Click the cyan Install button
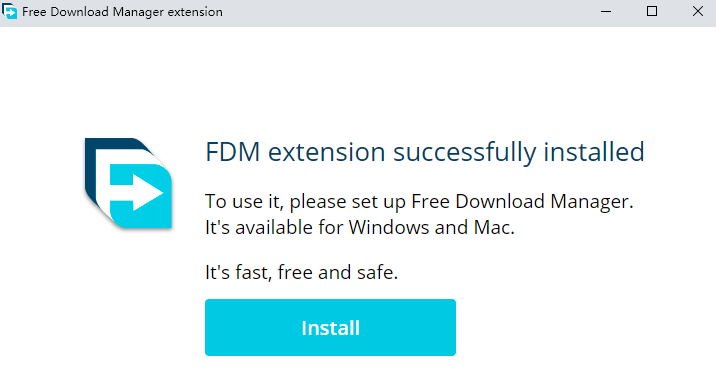716x373 pixels. [330, 327]
